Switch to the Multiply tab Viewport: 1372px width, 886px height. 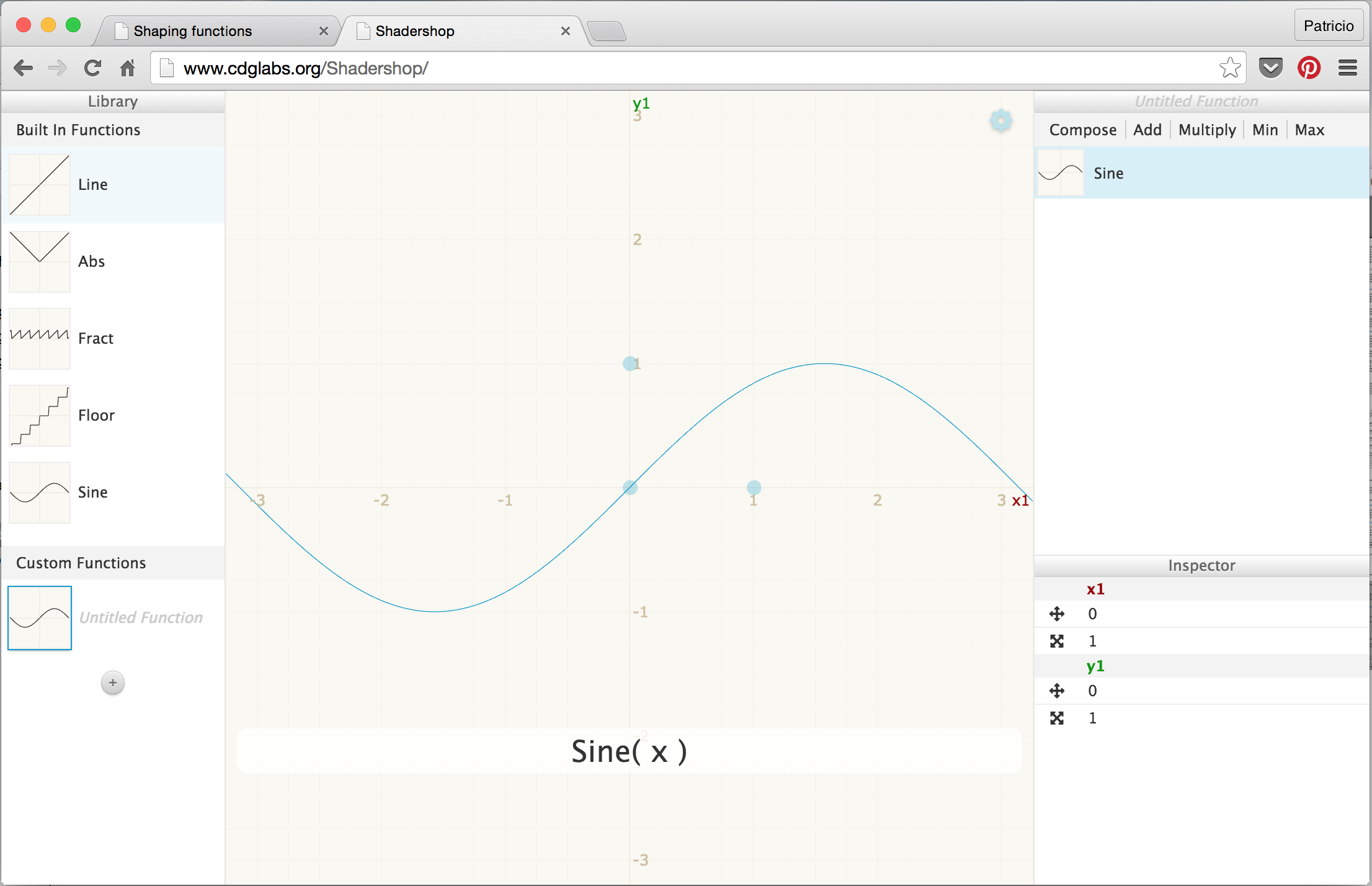point(1205,130)
